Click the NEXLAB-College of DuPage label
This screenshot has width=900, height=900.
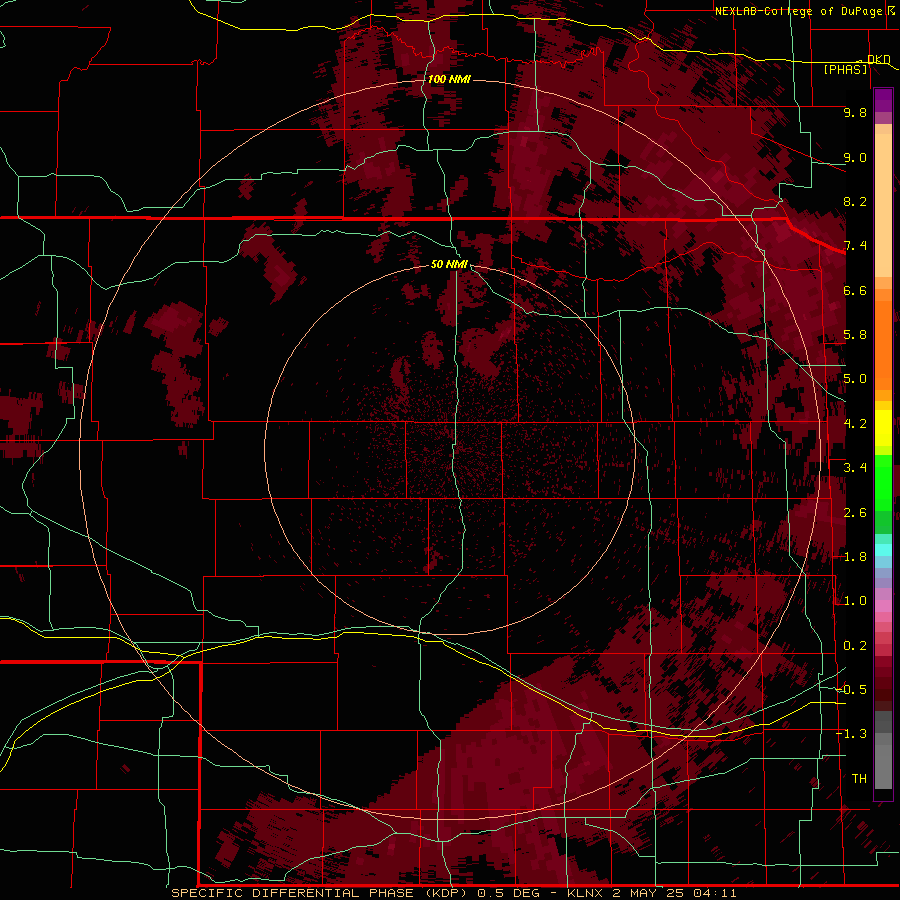(799, 11)
